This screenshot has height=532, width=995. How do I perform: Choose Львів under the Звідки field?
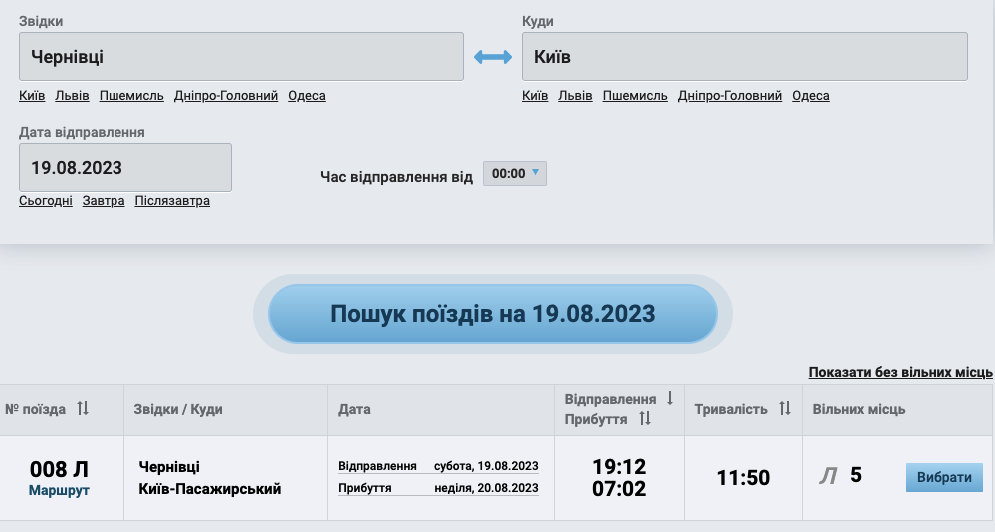72,96
